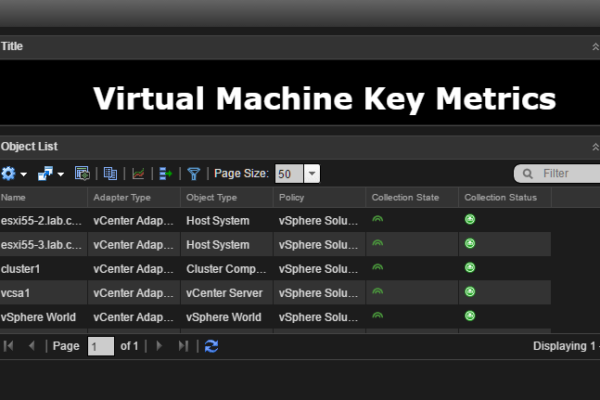Screen dimensions: 600x400
Task: Select the esxi55-3.lab.c... row name
Action: pos(41,245)
